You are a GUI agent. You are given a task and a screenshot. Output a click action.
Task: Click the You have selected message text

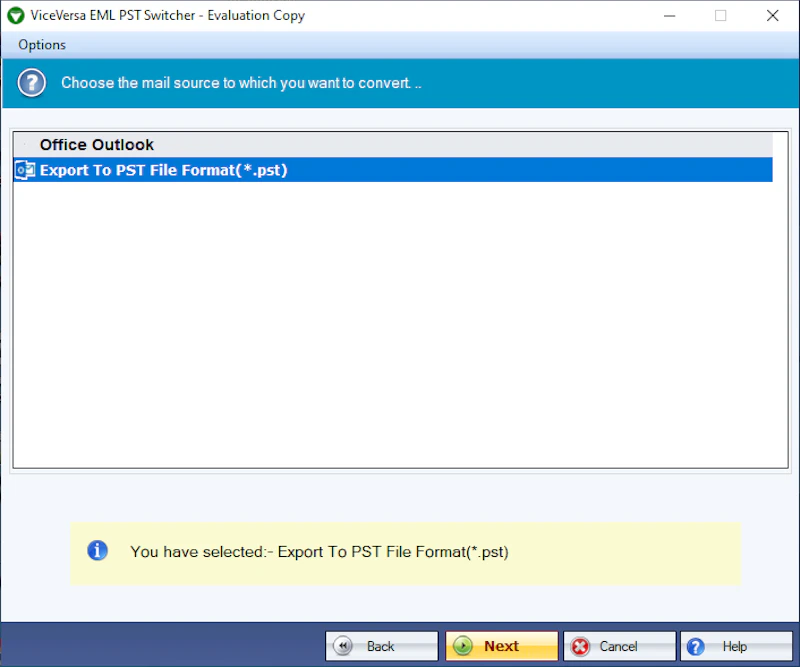[319, 552]
